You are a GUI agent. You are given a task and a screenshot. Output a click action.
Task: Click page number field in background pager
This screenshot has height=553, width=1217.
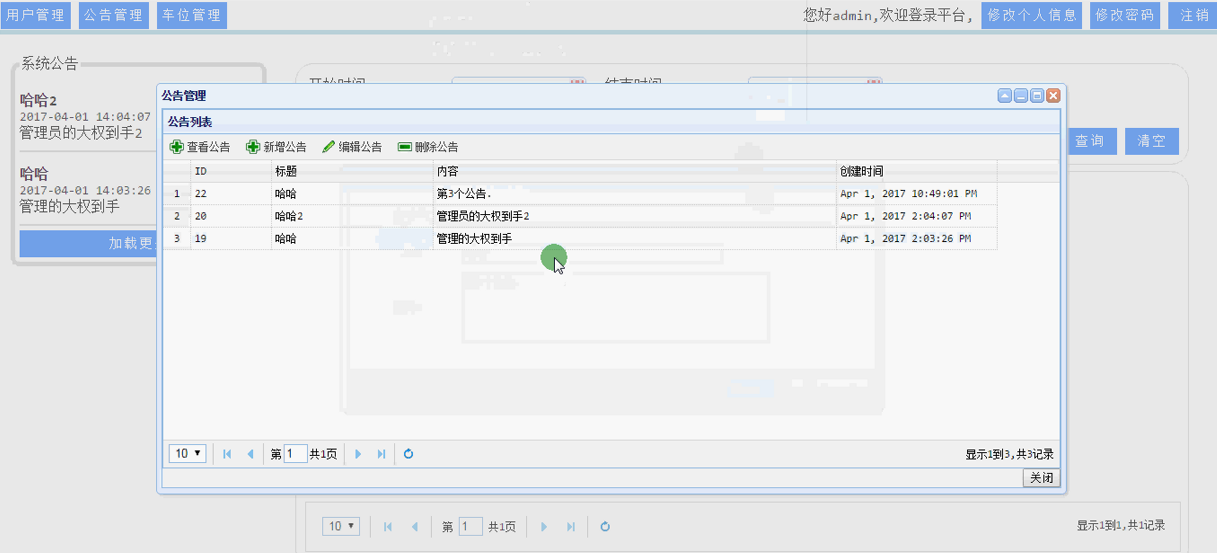point(471,526)
